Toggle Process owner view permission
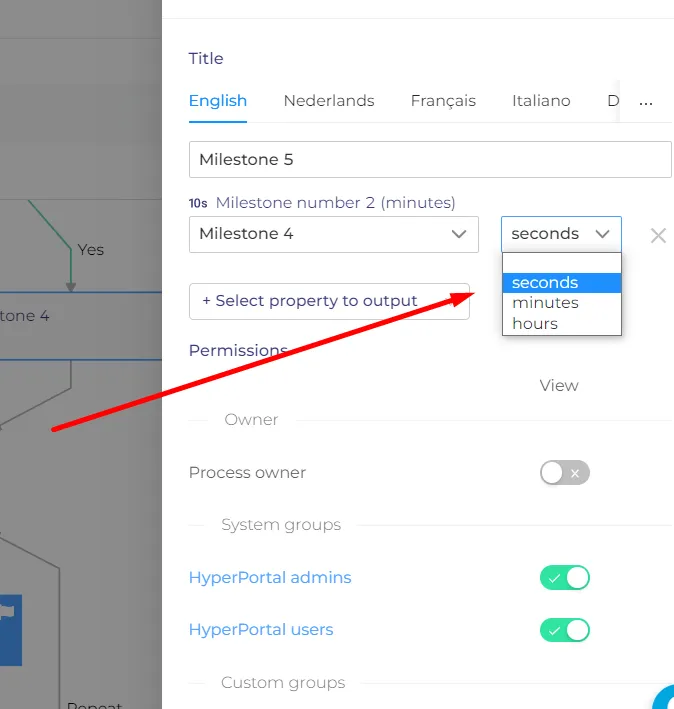The width and height of the screenshot is (674, 709). [x=565, y=473]
